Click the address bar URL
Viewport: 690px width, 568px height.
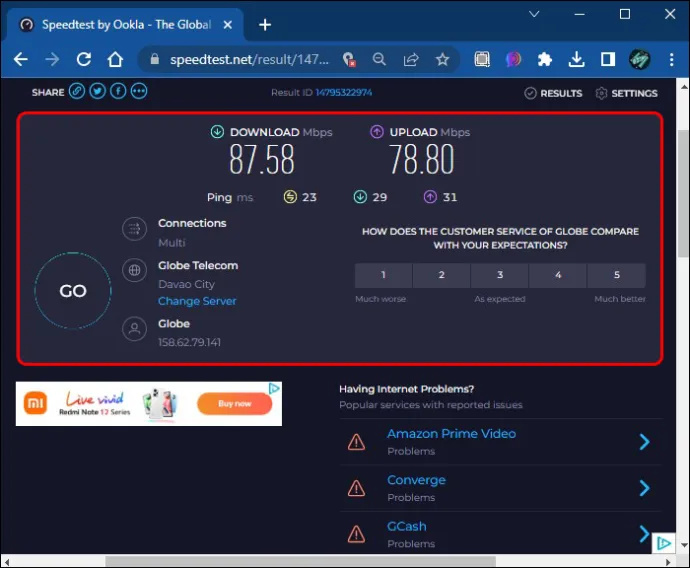[x=249, y=59]
